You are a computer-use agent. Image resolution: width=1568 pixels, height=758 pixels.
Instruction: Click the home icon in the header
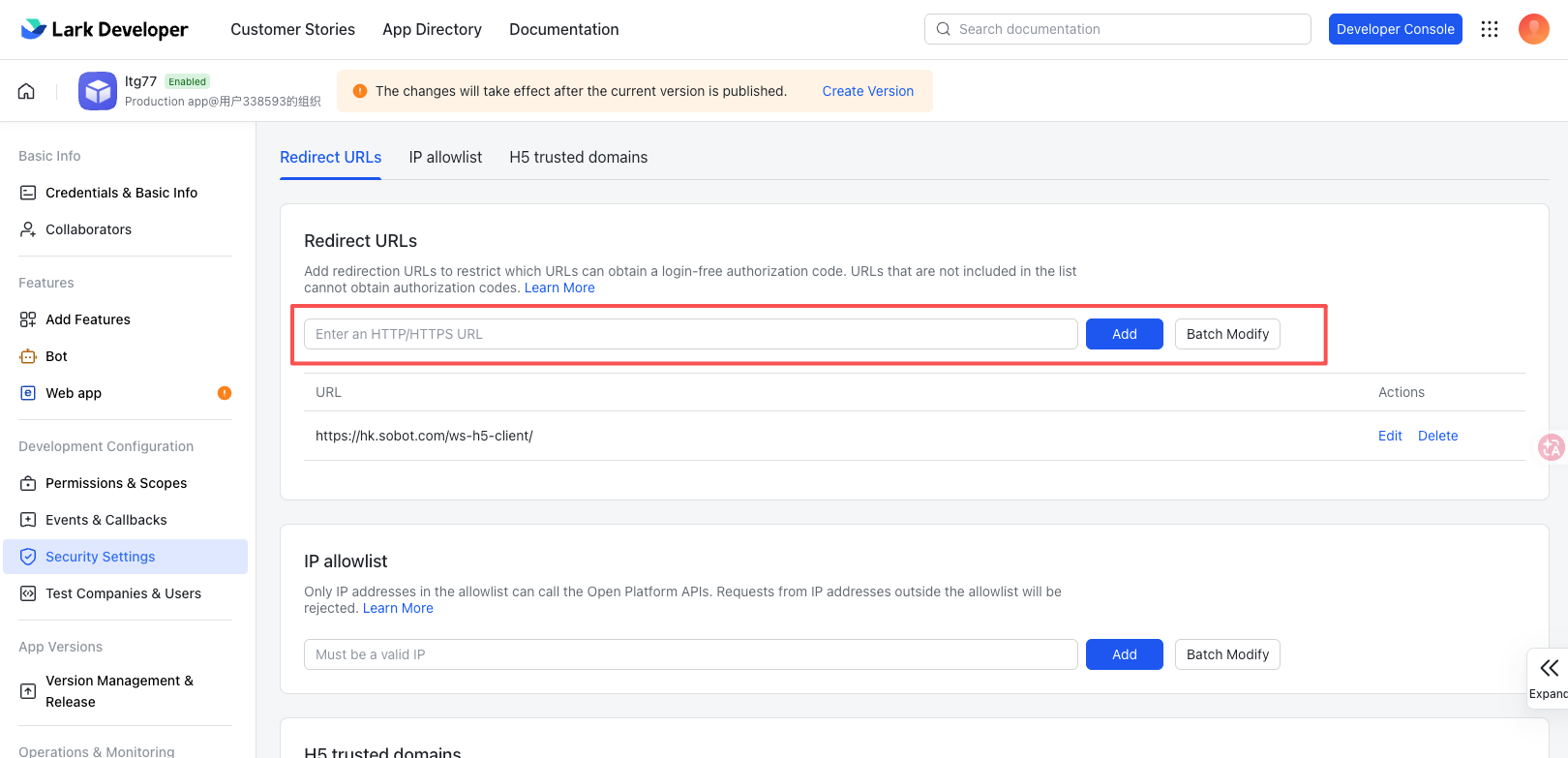pos(26,91)
